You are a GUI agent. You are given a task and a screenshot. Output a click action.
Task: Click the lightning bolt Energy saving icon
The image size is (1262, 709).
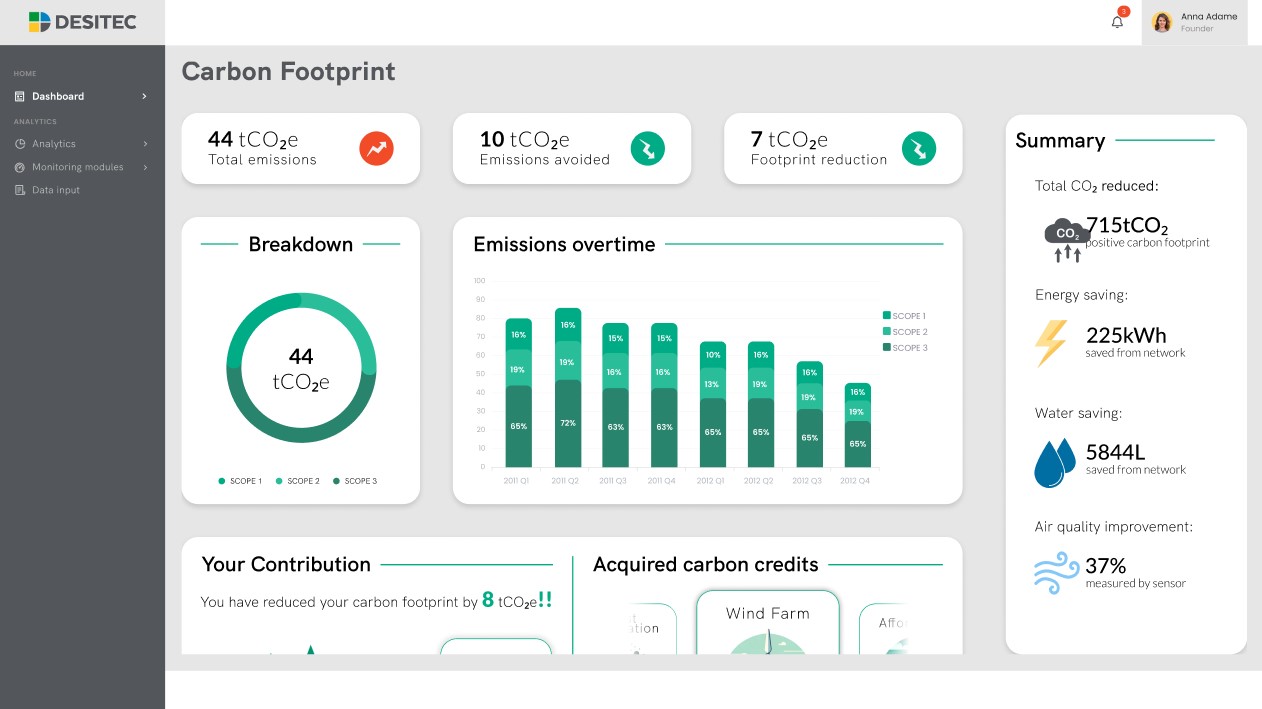(1051, 342)
